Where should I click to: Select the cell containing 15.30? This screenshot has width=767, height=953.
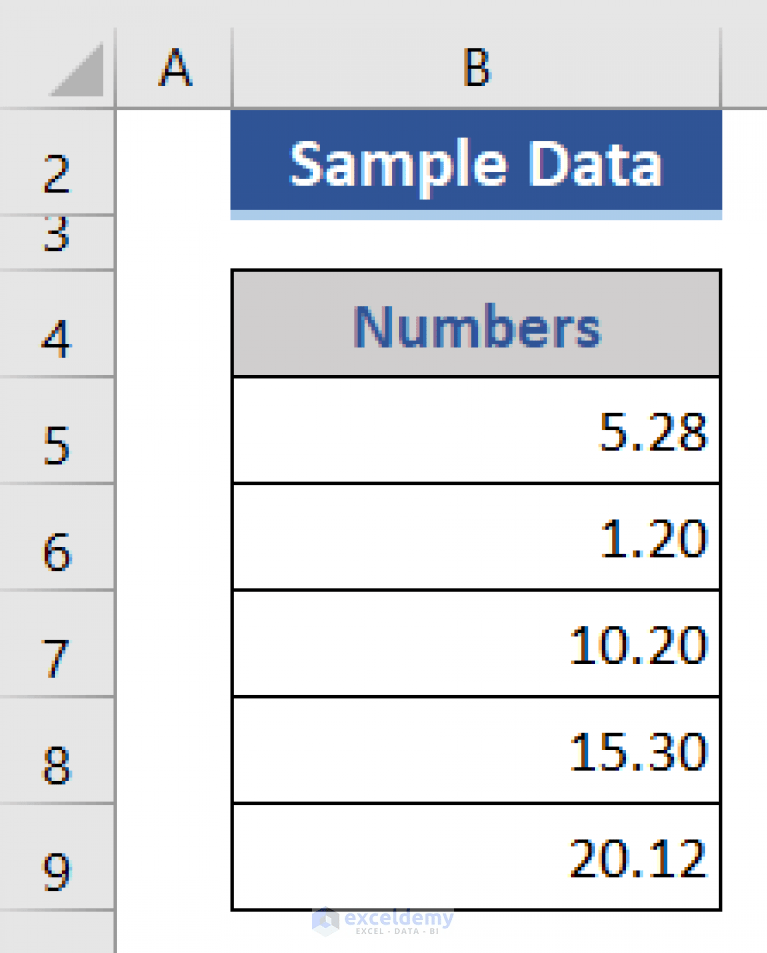(x=476, y=750)
